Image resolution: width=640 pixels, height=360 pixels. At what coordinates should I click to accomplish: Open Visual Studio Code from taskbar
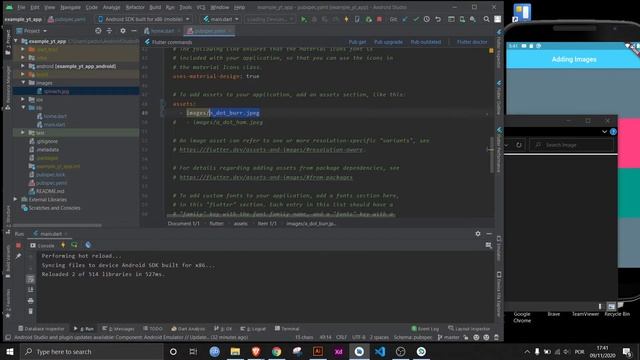(380, 351)
